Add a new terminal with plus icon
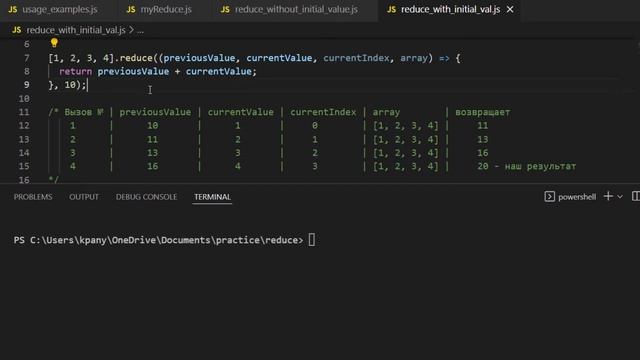640x360 pixels. click(608, 196)
